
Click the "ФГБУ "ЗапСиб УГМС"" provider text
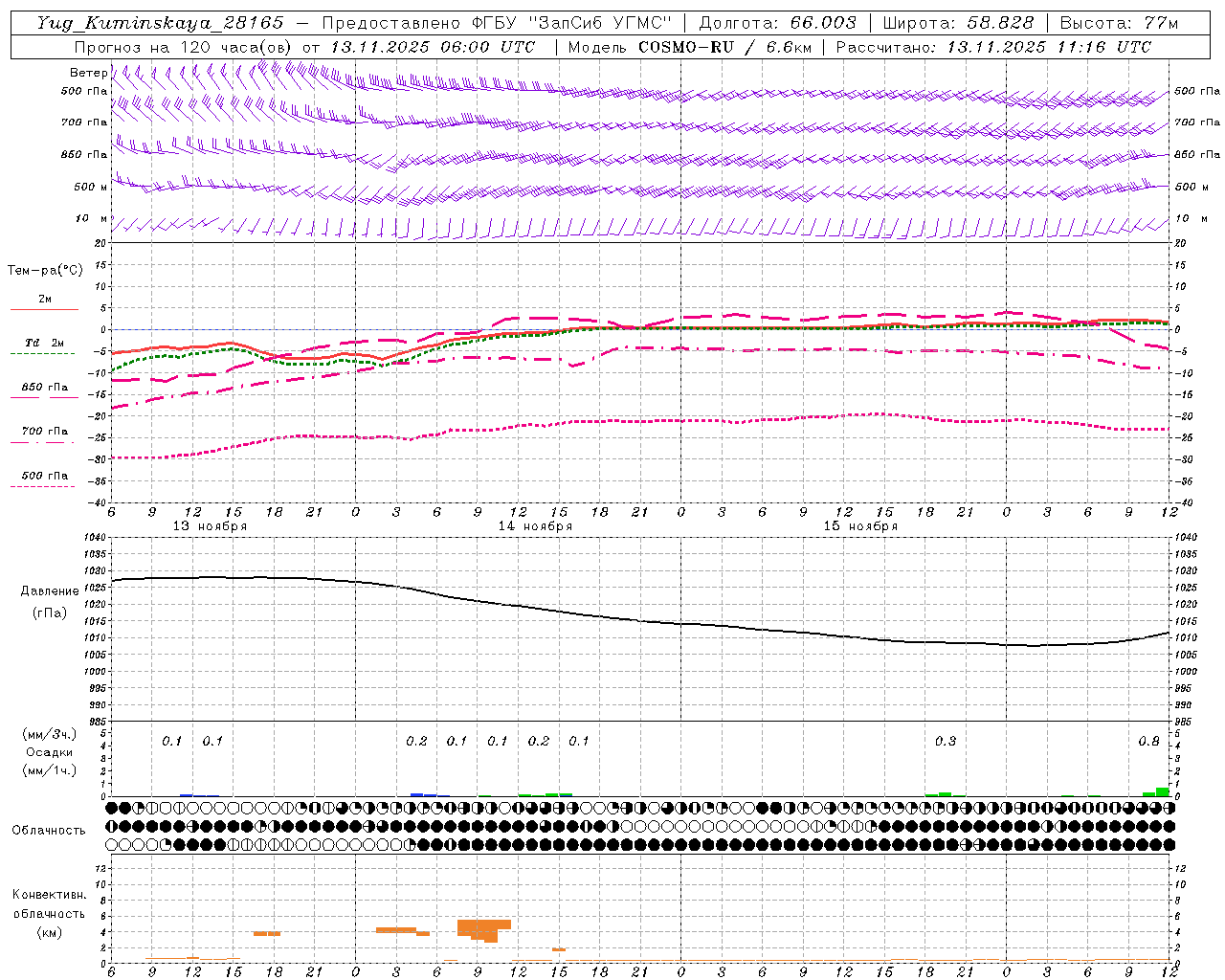coord(571,23)
